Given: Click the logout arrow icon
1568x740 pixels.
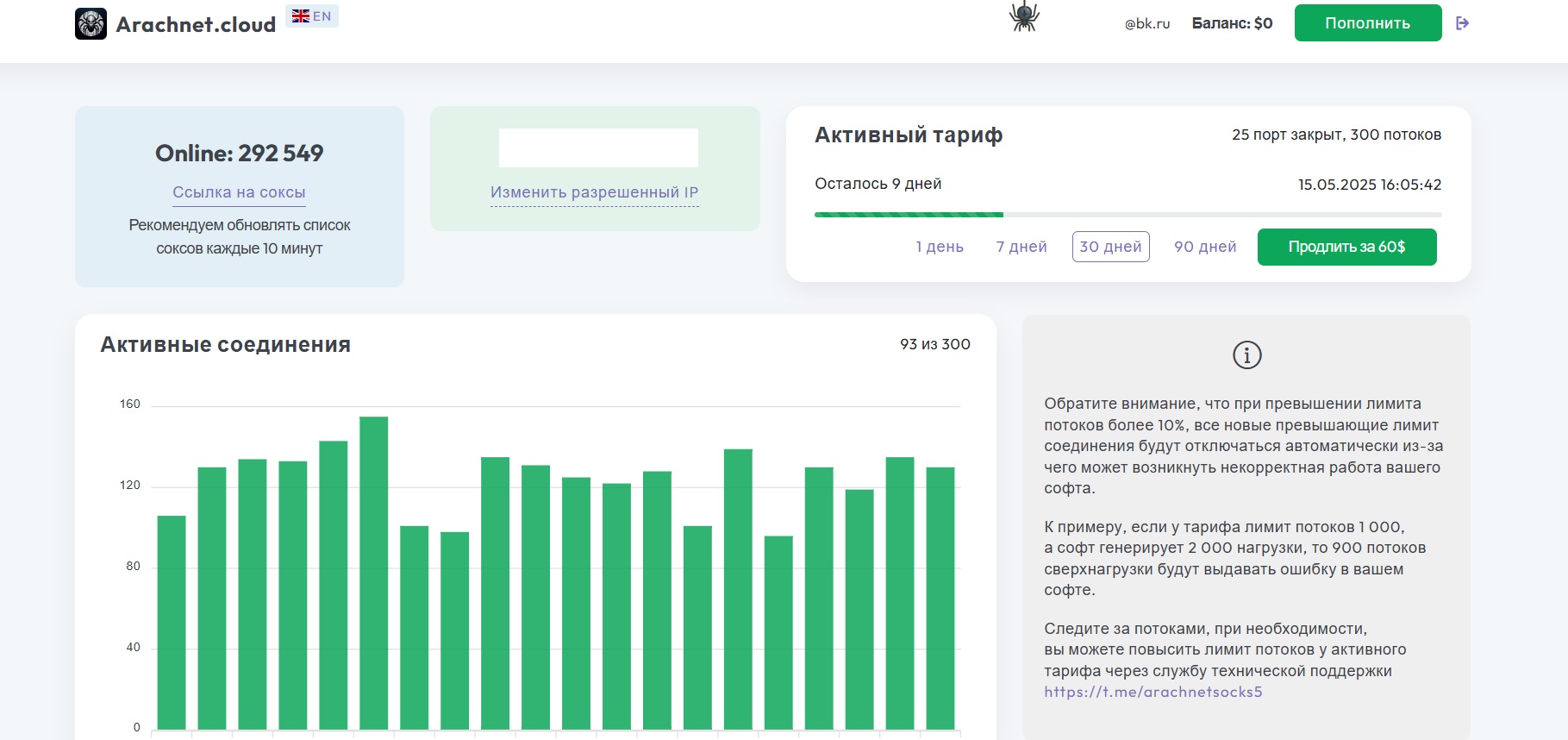Looking at the screenshot, I should pos(1462,23).
